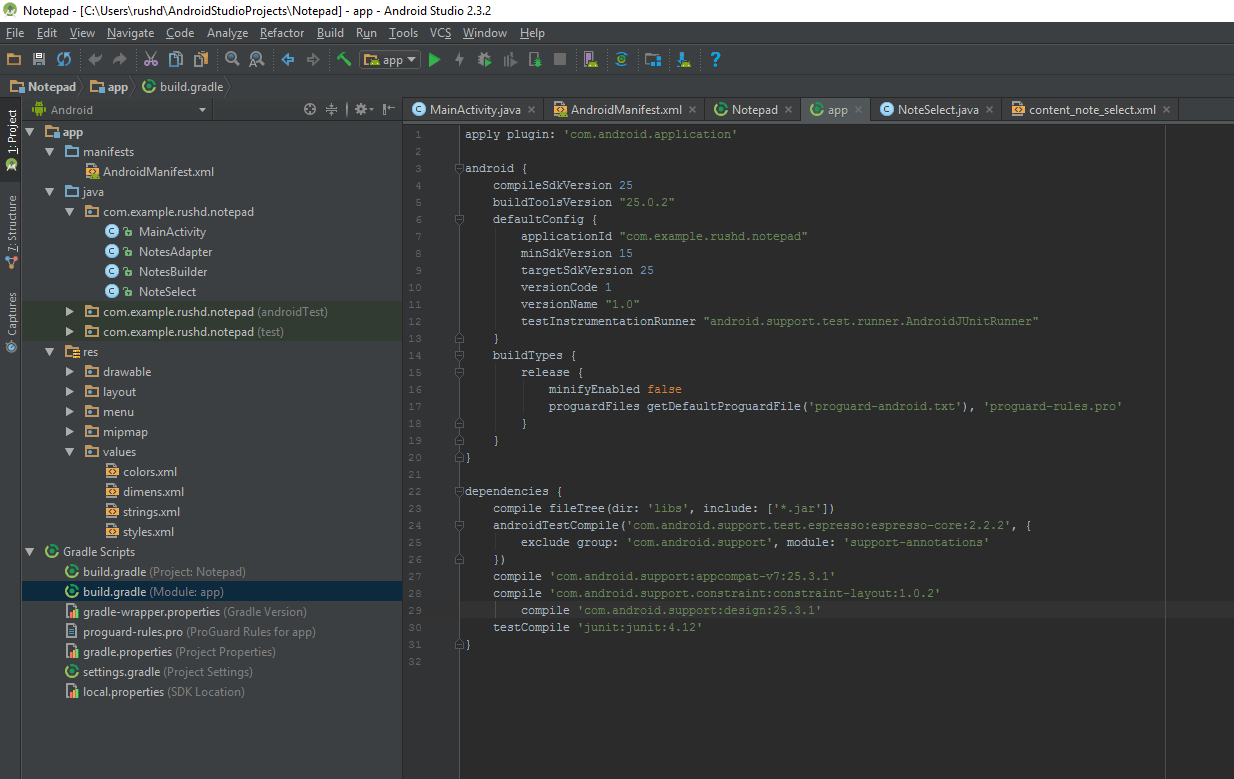
Task: Close the AndroidManifest.xml editor tab
Action: 694,110
